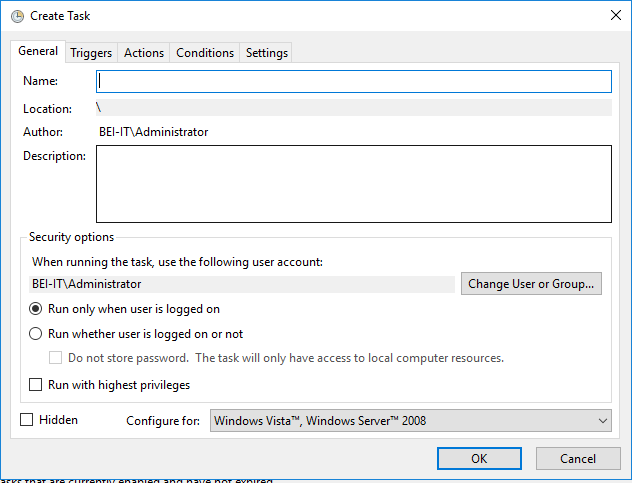
Task: Open the Configure for dropdown
Action: (x=410, y=421)
